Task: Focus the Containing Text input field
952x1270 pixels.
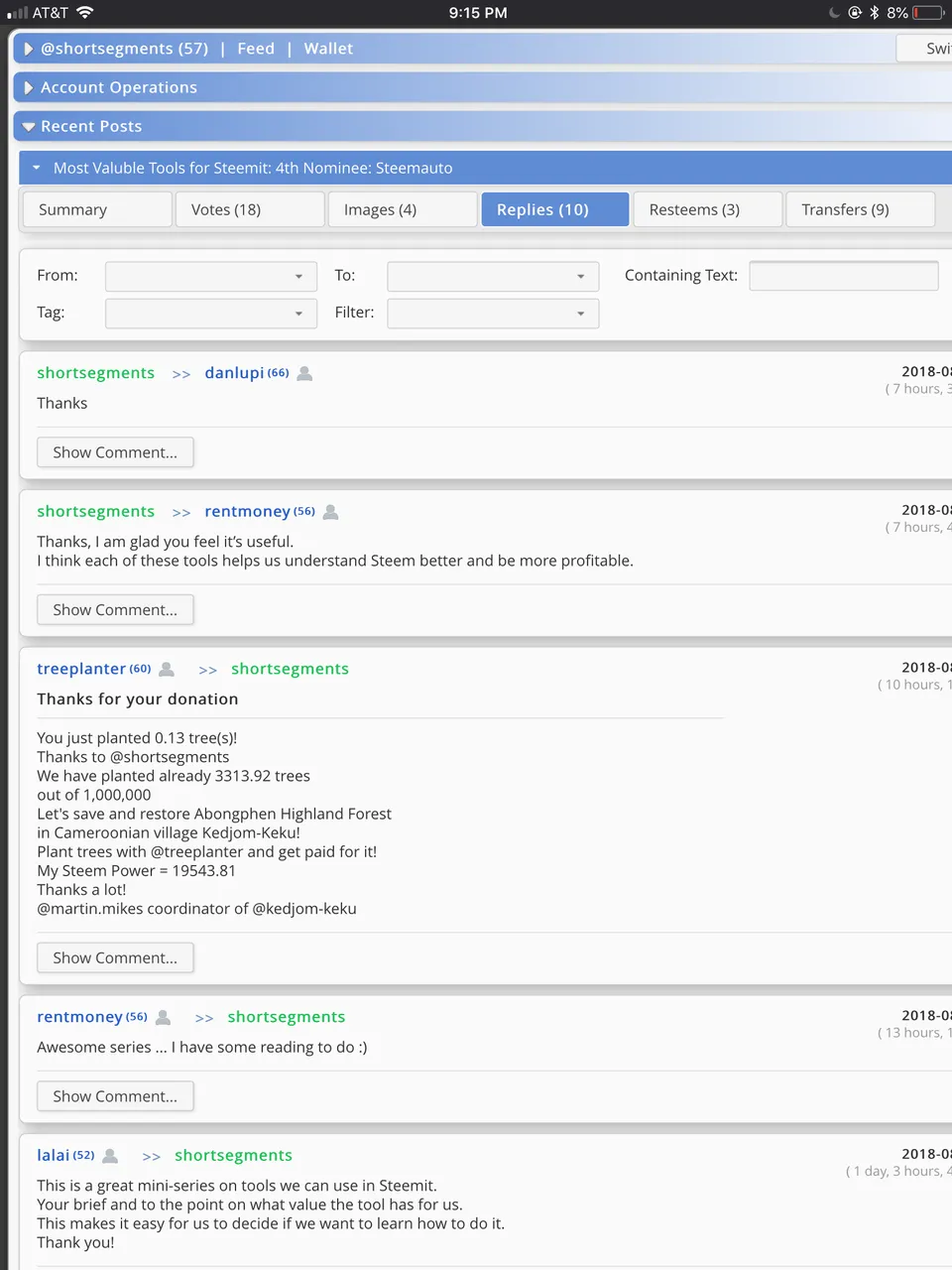Action: point(844,276)
